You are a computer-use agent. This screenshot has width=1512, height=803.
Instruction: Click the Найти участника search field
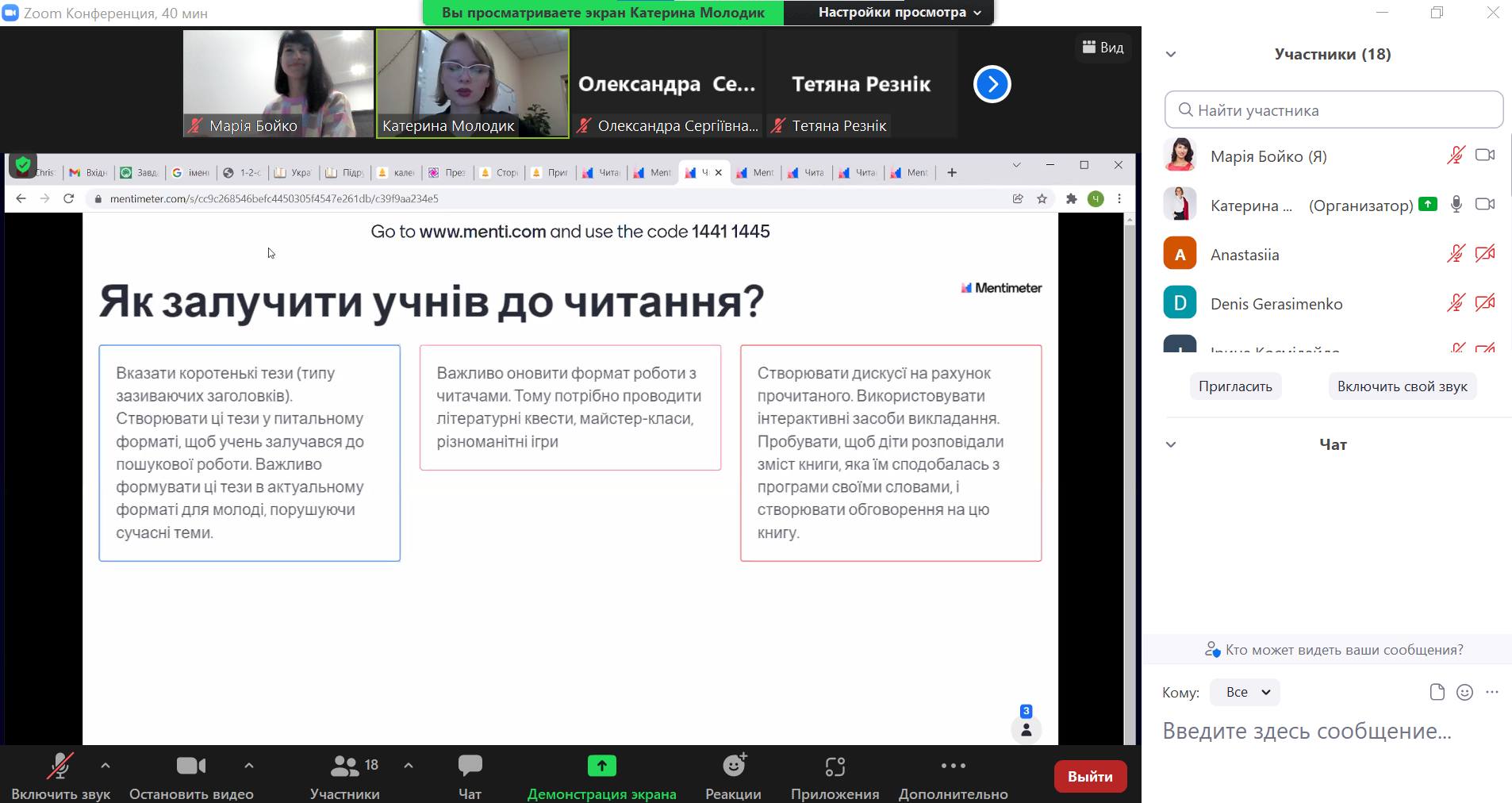click(1334, 110)
